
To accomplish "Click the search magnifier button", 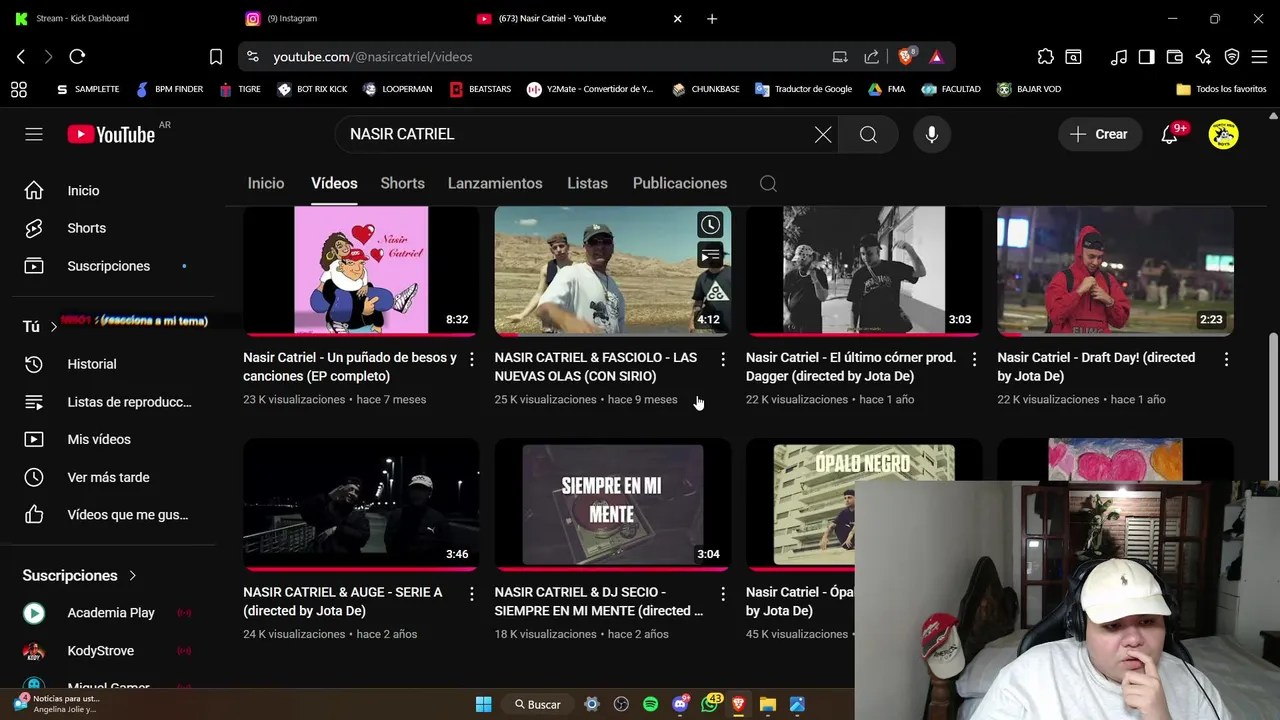I will 868,134.
